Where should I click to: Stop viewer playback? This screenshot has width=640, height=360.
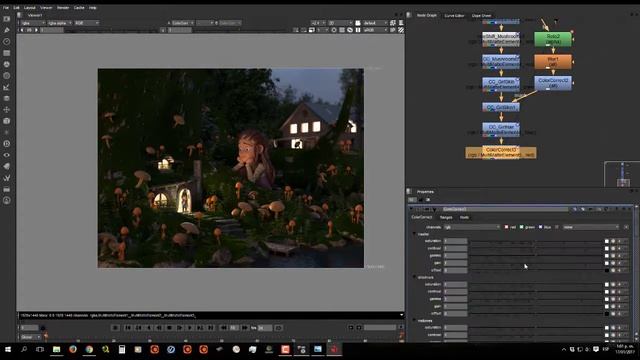click(x=169, y=328)
